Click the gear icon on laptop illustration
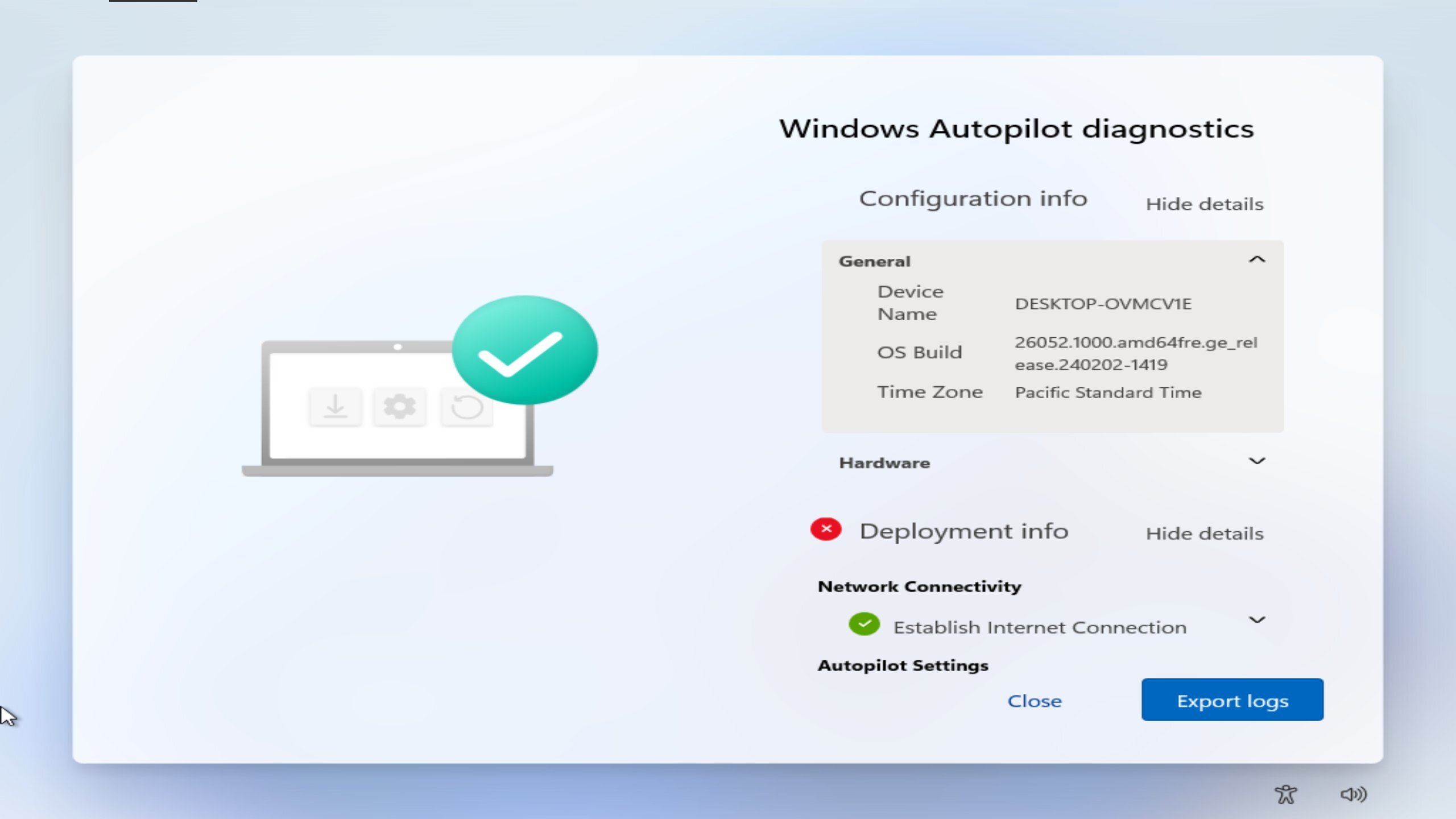This screenshot has width=1456, height=819. click(x=399, y=407)
